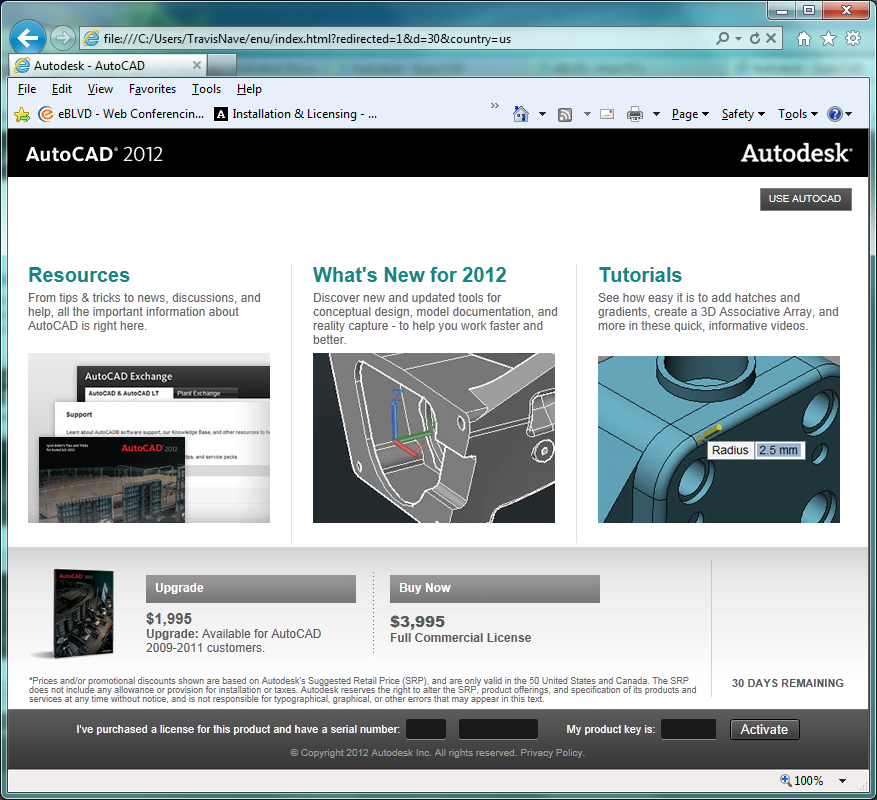
Task: Click the USE AUTOCAD button
Action: [805, 199]
